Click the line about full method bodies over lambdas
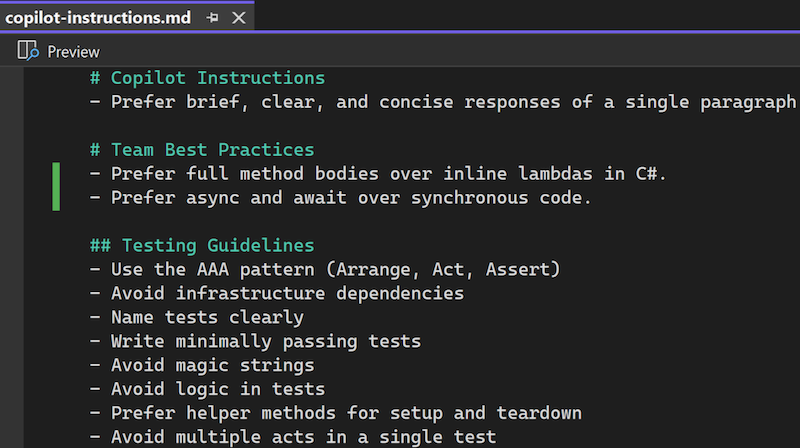Viewport: 800px width, 448px height. (378, 173)
